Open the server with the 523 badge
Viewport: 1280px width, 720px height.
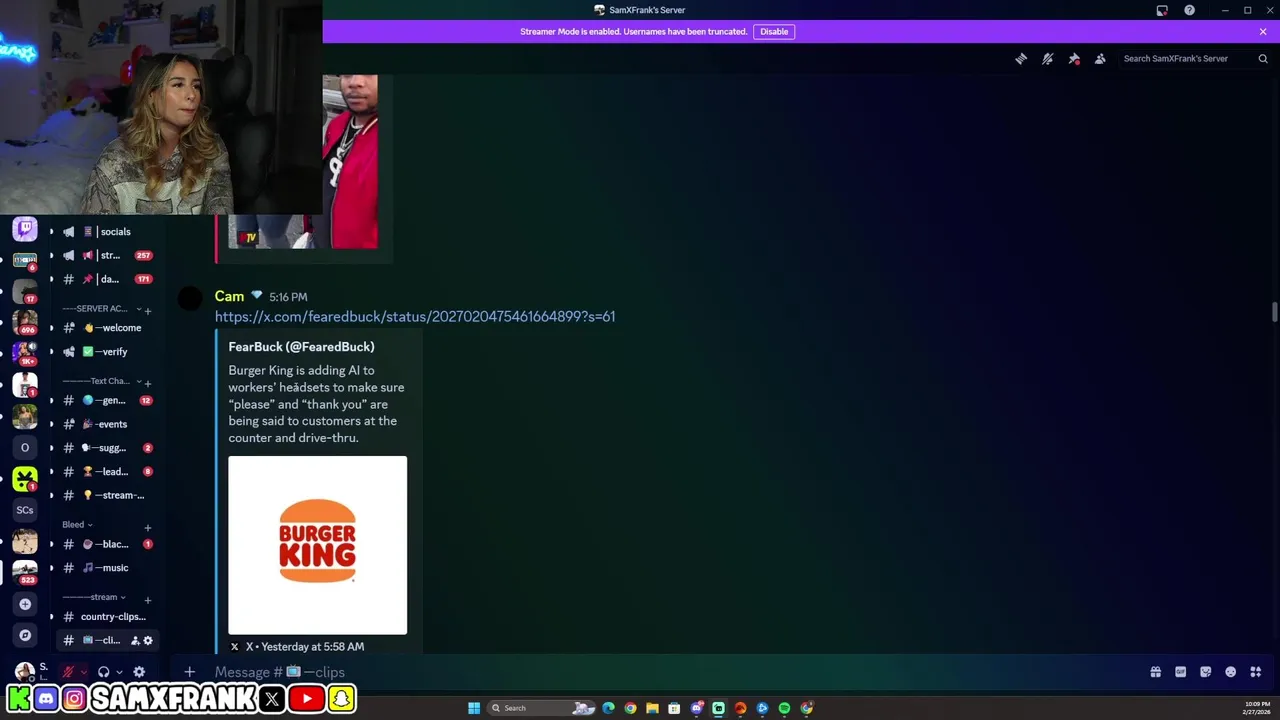click(25, 572)
